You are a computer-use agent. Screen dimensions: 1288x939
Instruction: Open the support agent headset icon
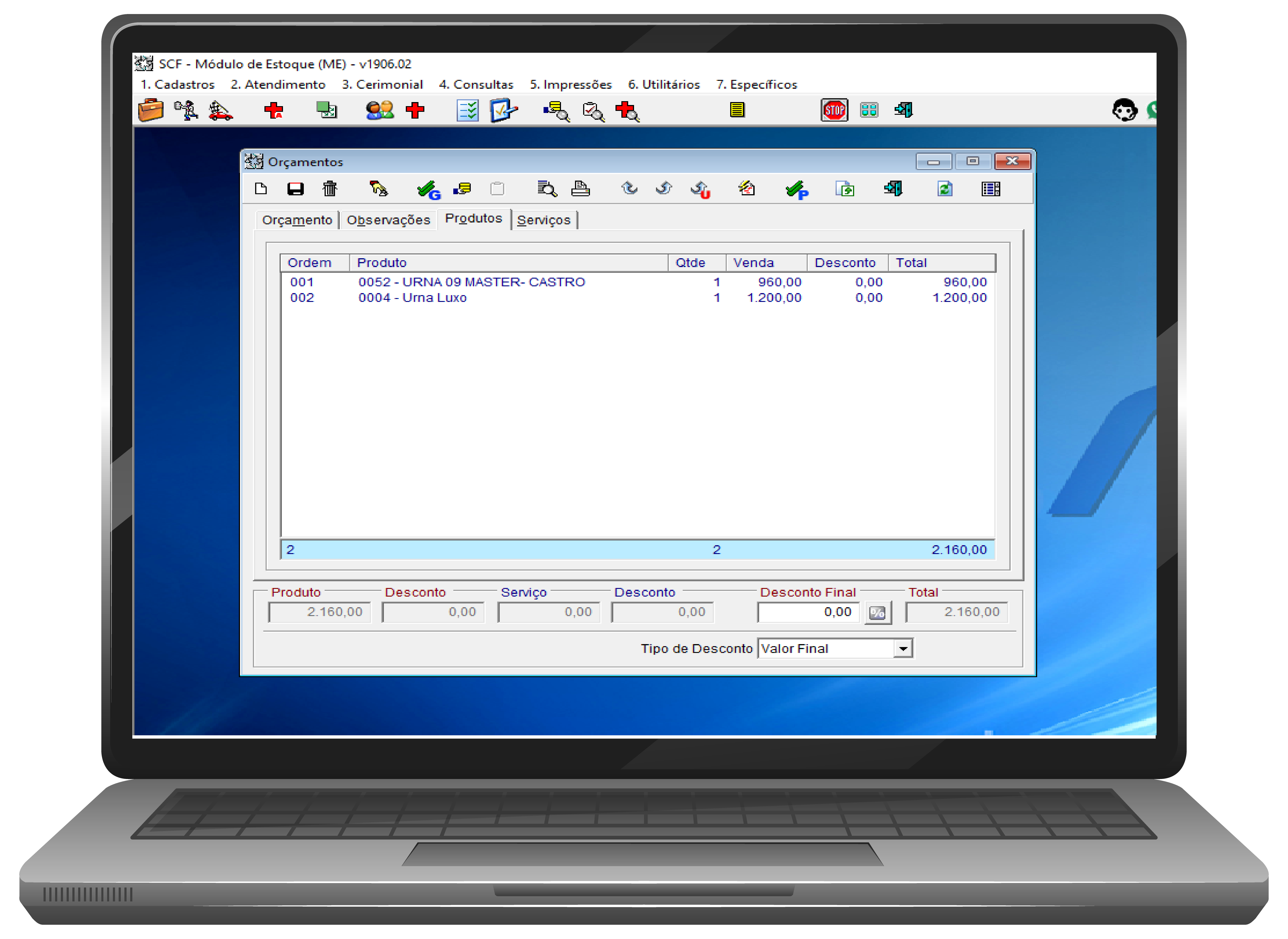pos(1124,110)
